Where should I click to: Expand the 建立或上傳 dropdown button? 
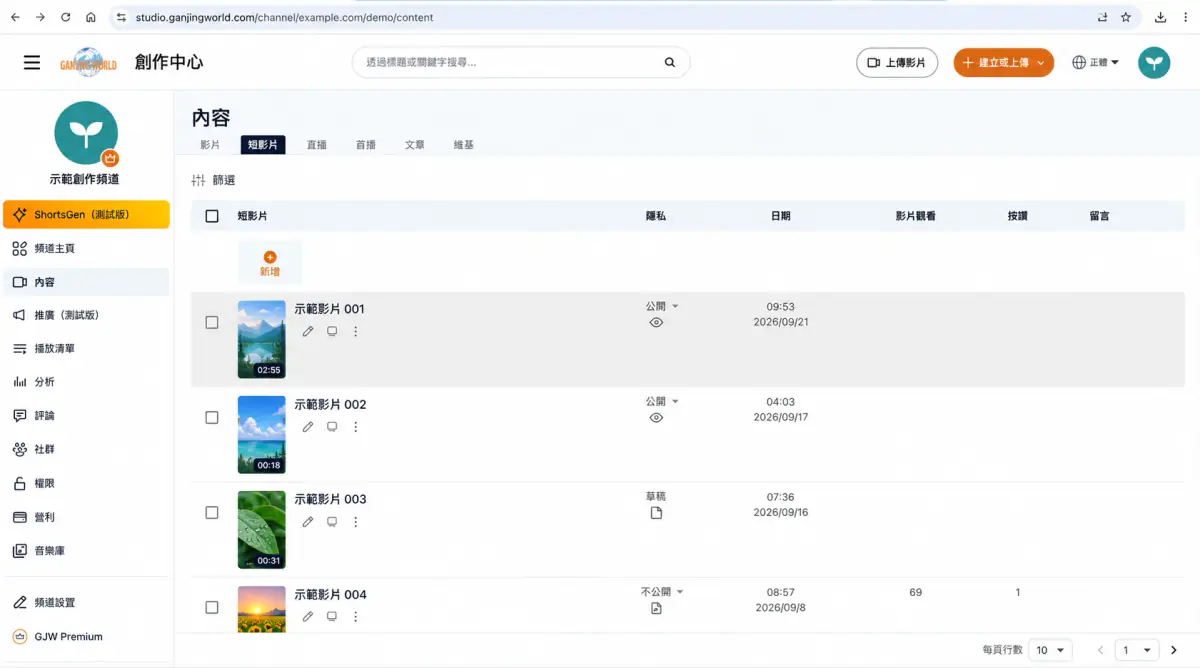click(x=1003, y=62)
